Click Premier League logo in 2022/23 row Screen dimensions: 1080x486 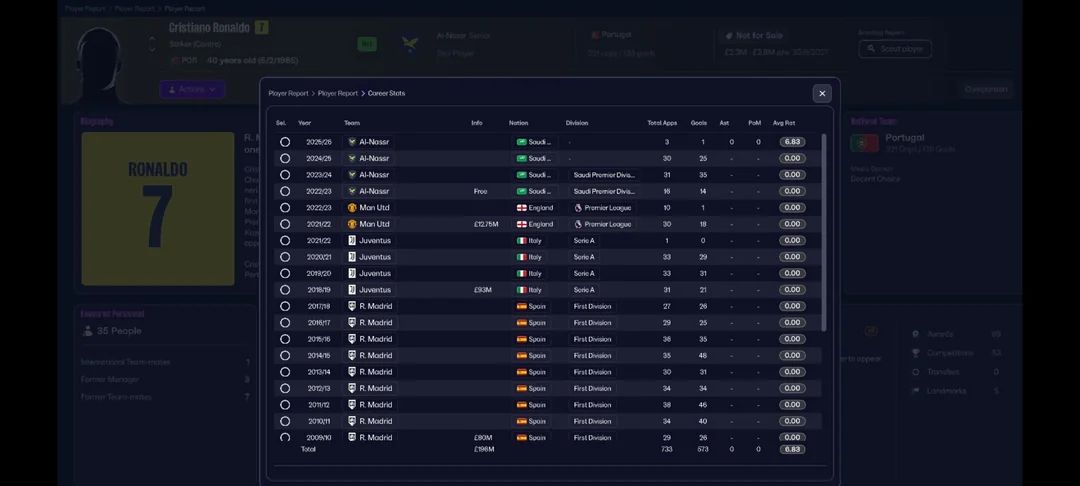coord(578,207)
